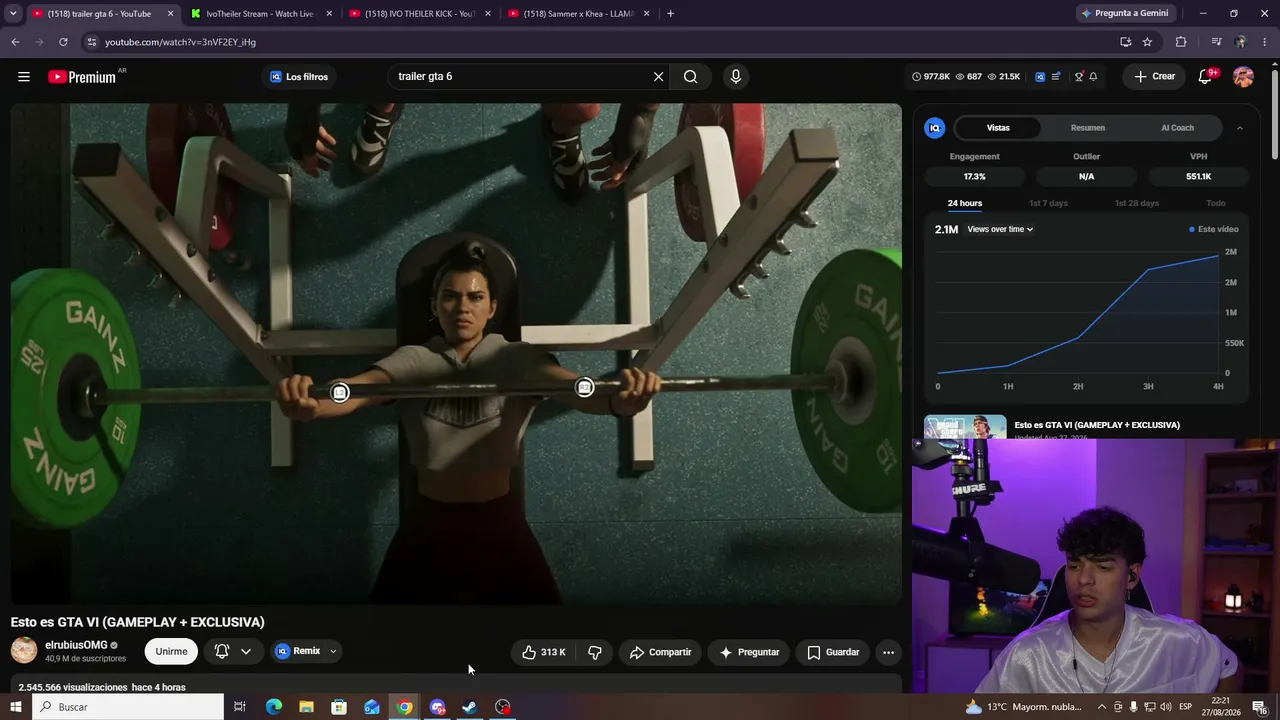Go to YouTube Premium home logo

(82, 77)
